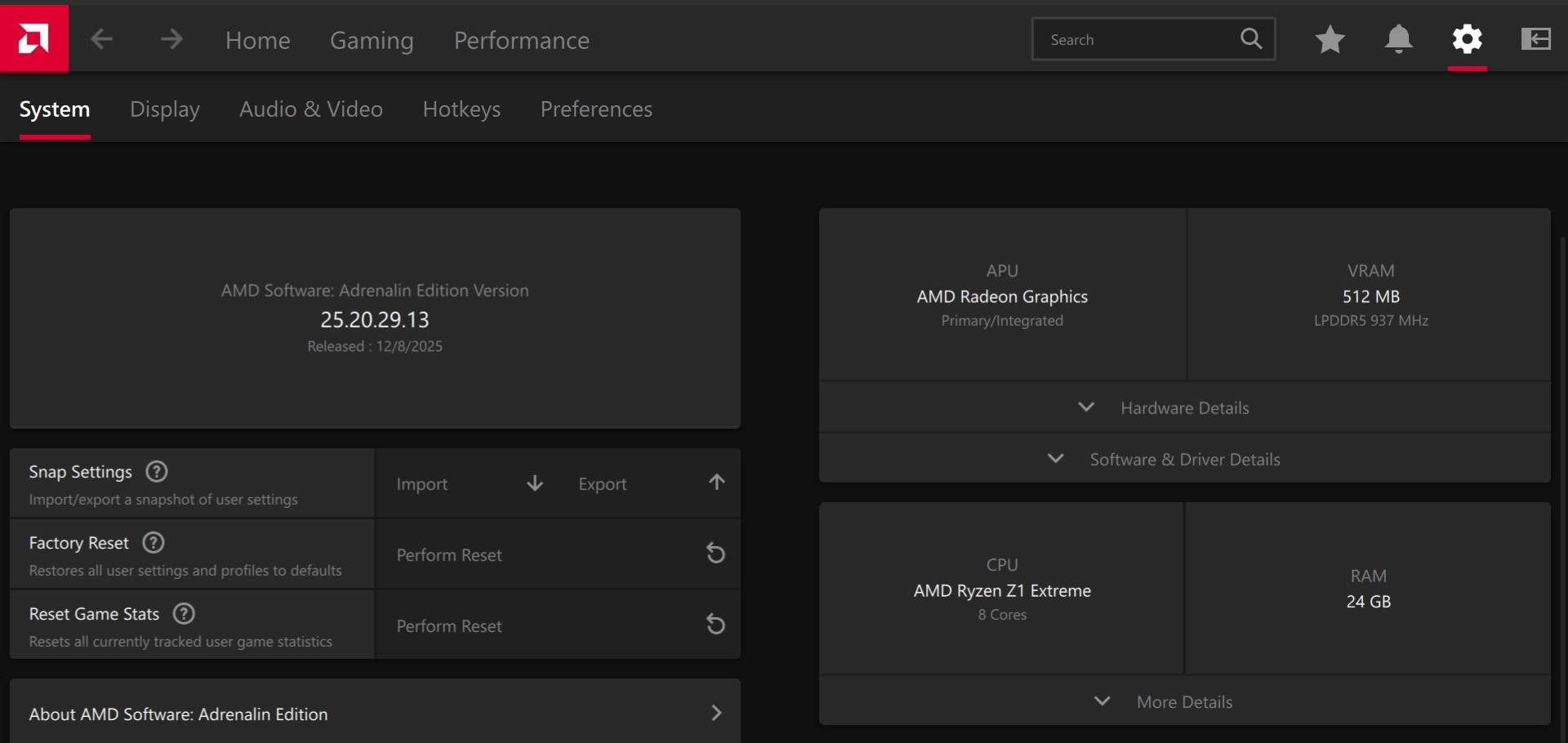1568x743 pixels.
Task: Click the Snap Settings help icon
Action: tap(156, 471)
